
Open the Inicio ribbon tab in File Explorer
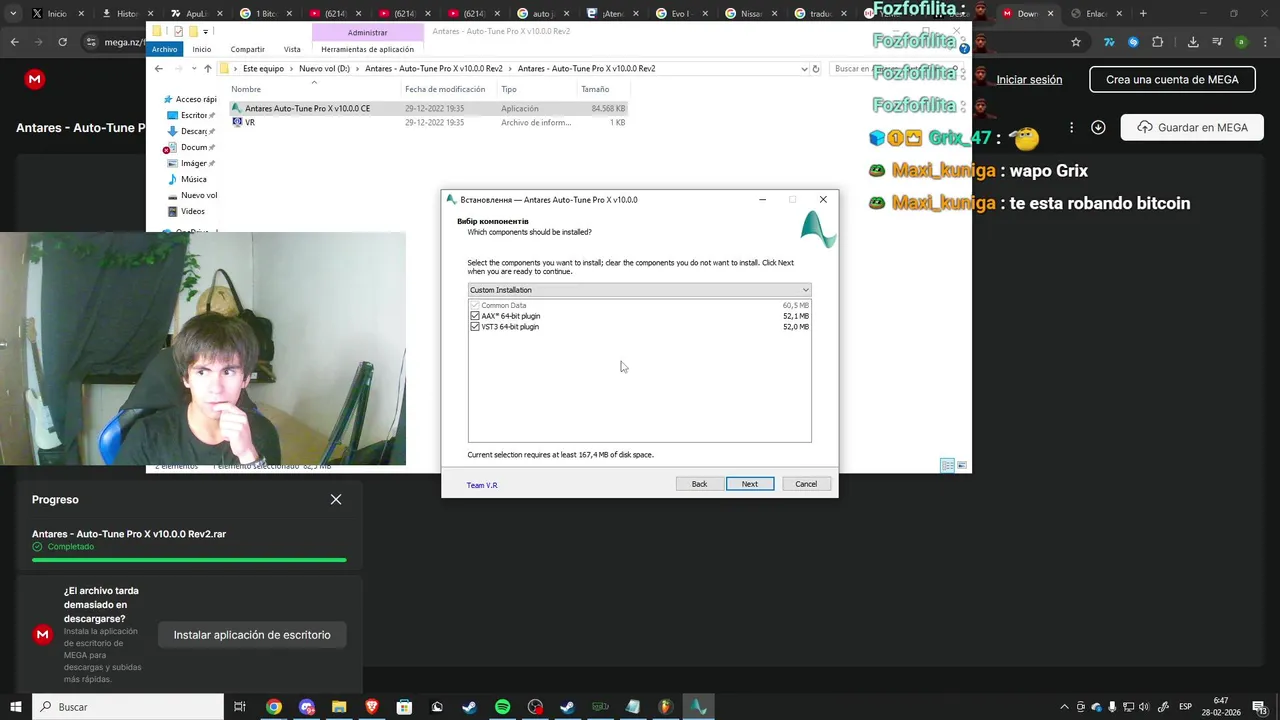(x=202, y=49)
